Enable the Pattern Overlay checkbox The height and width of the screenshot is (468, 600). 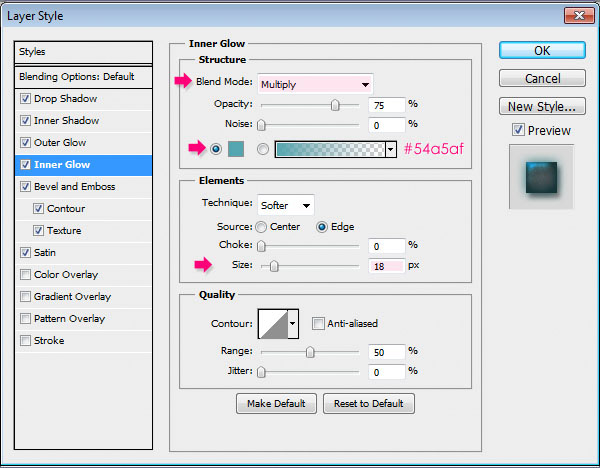click(x=25, y=319)
